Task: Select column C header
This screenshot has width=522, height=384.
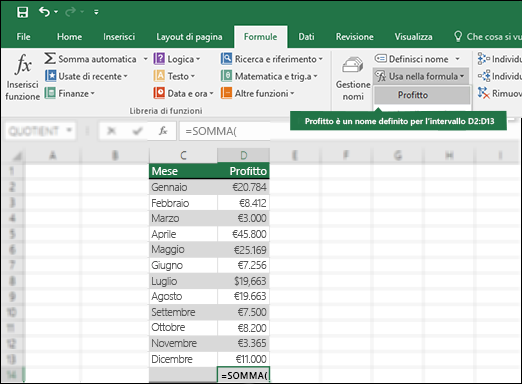Action: [183, 155]
